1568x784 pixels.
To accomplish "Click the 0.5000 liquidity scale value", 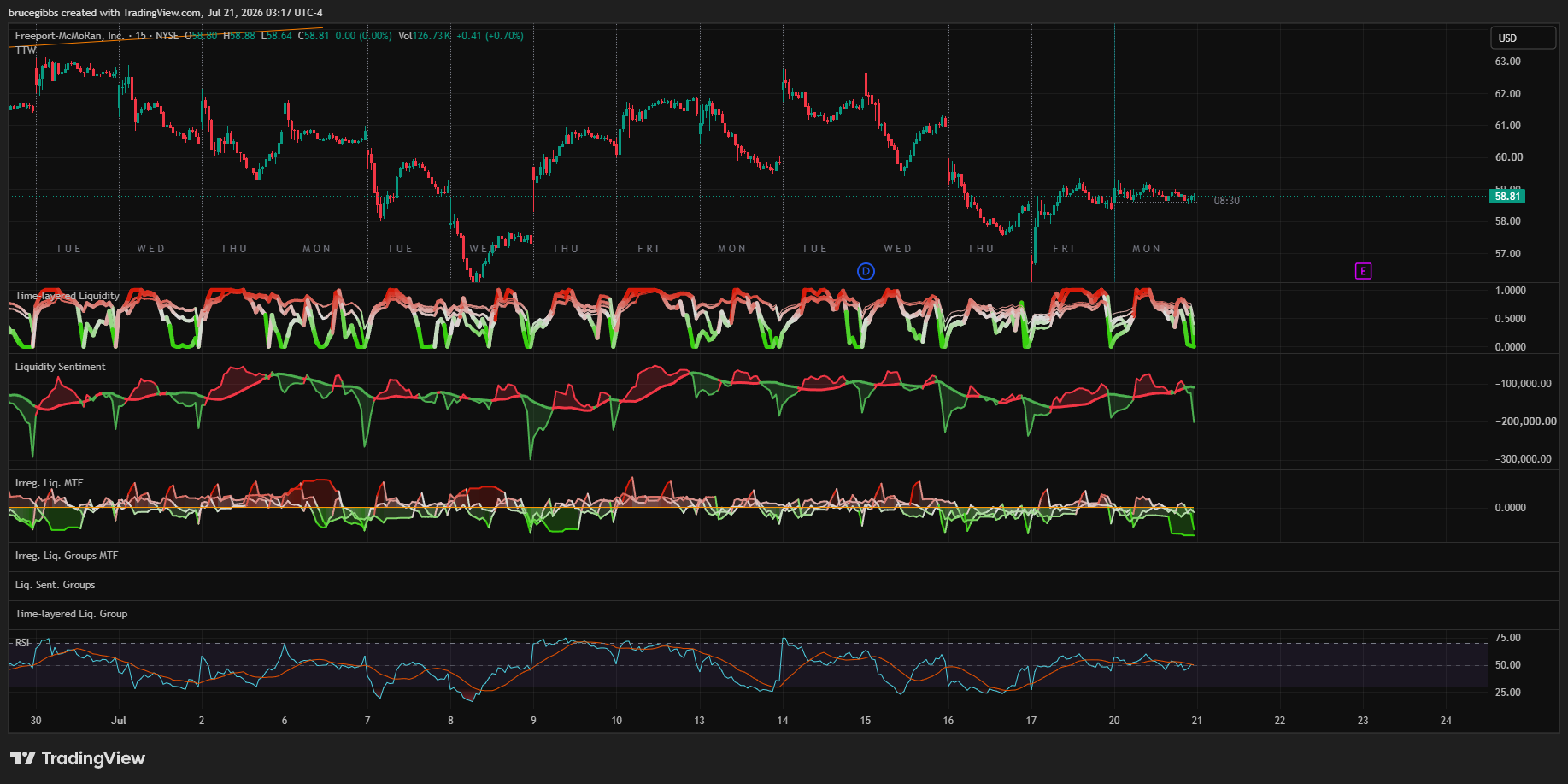I will [1510, 319].
